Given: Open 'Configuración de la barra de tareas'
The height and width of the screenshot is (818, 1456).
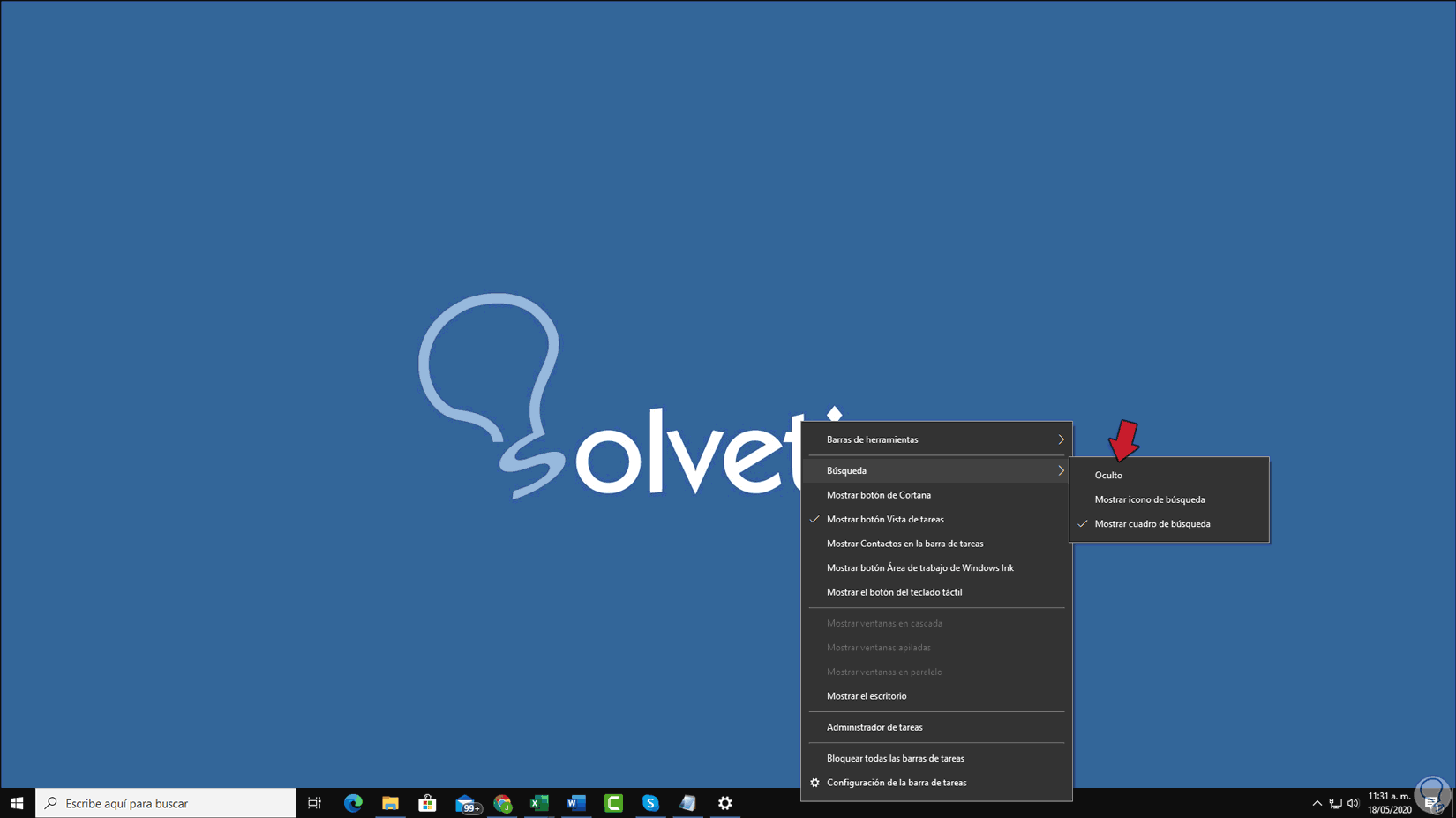Looking at the screenshot, I should (936, 783).
